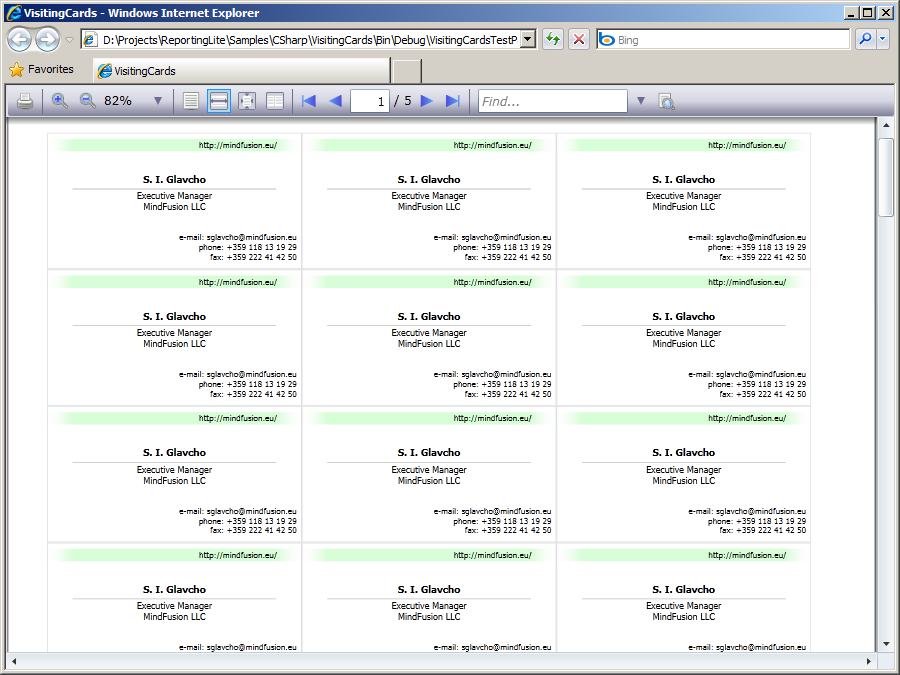Advance to the next page
Viewport: 900px width, 675px height.
coord(427,101)
